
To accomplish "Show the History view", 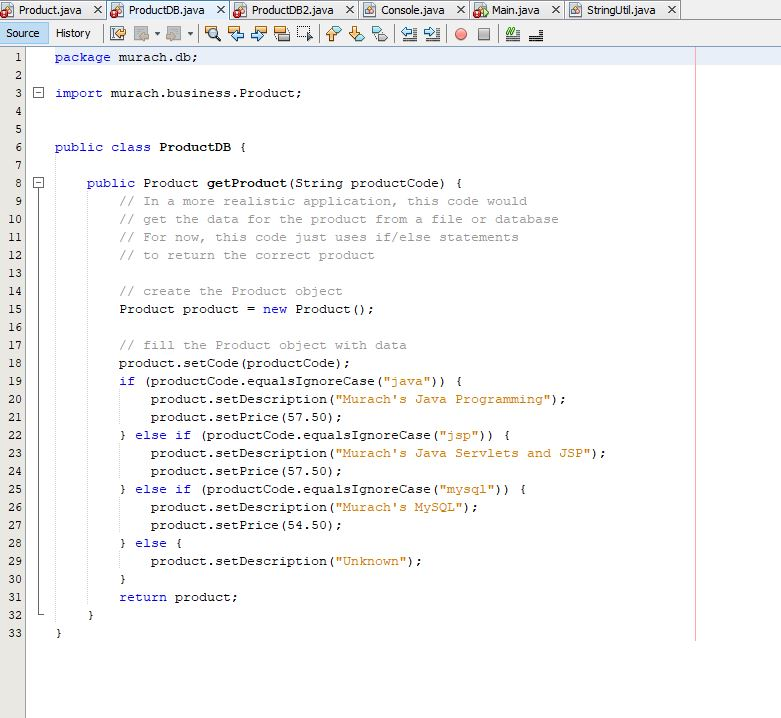I will 73,33.
